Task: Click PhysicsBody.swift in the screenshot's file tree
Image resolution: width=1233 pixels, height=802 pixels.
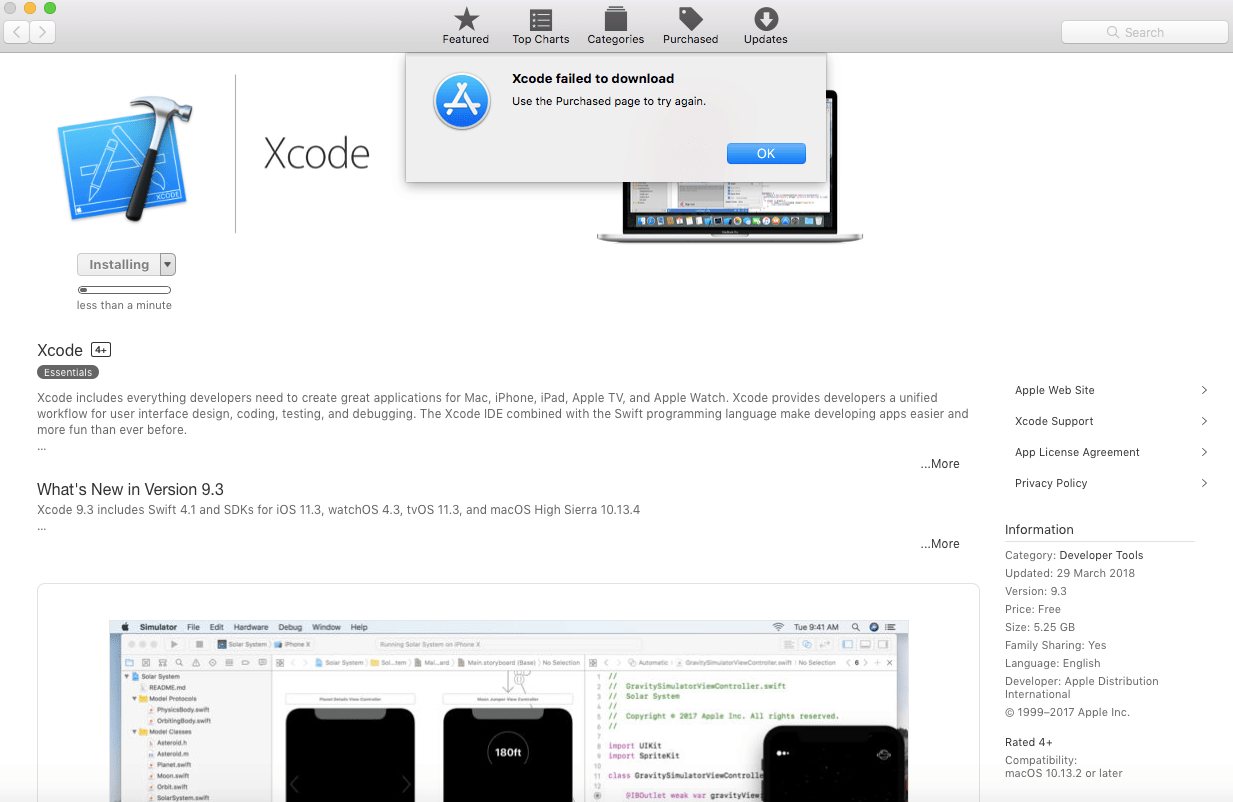Action: tap(183, 709)
